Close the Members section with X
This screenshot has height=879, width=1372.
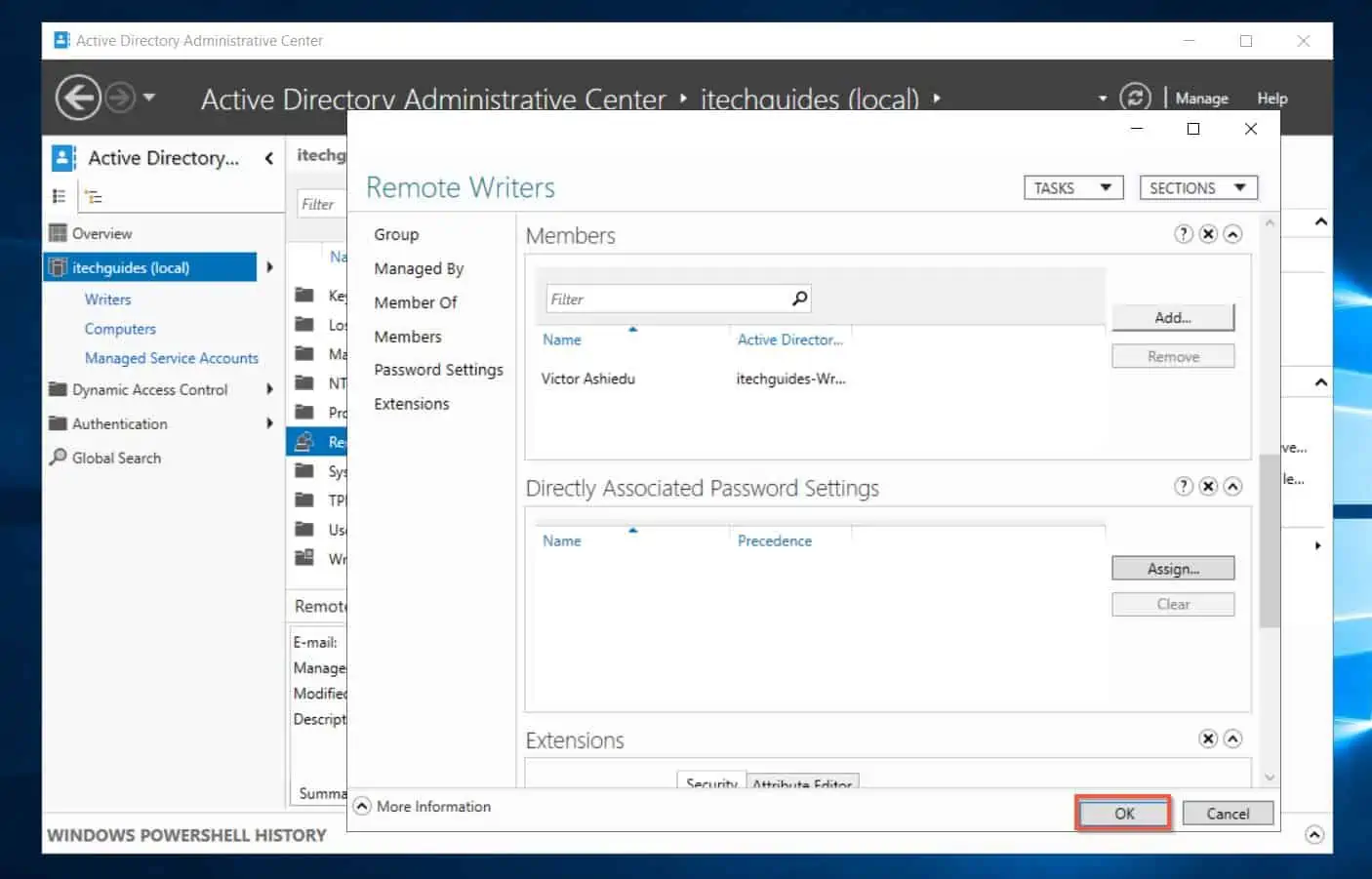click(x=1208, y=234)
